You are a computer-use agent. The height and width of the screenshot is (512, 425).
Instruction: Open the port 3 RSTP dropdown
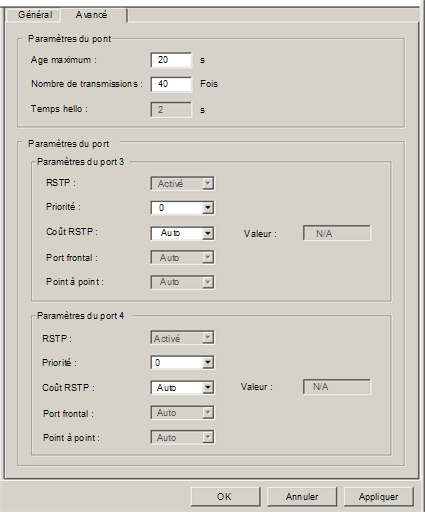182,183
